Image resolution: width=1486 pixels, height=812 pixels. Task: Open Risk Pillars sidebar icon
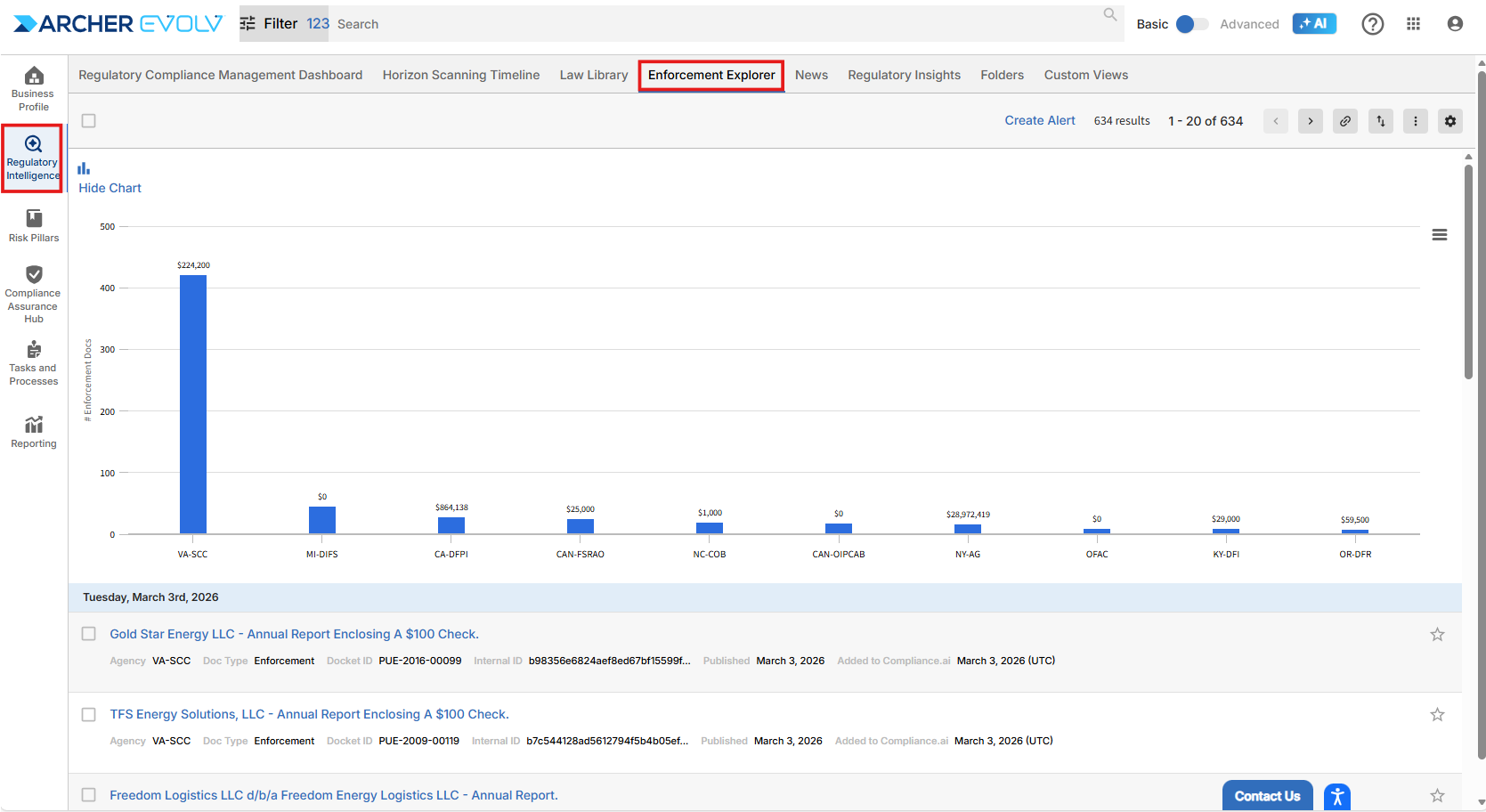coord(34,225)
